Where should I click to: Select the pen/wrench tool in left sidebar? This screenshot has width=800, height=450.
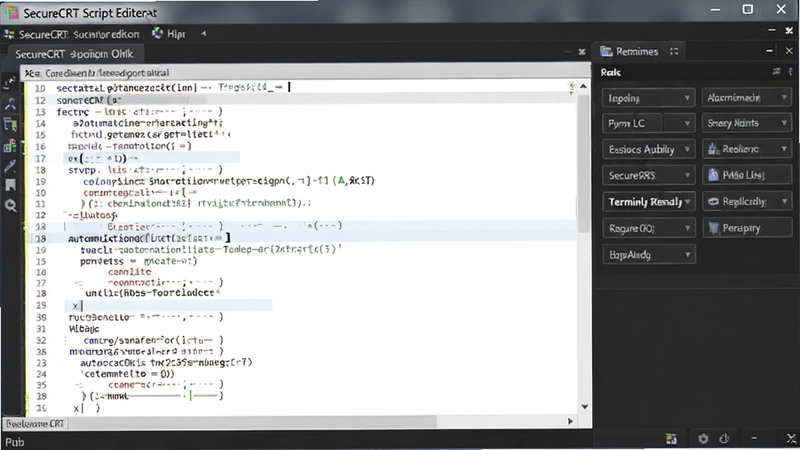click(10, 166)
